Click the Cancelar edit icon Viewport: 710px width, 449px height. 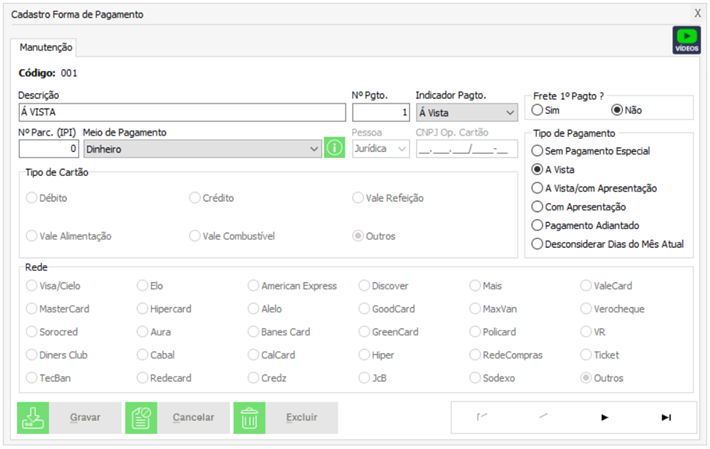tap(141, 417)
